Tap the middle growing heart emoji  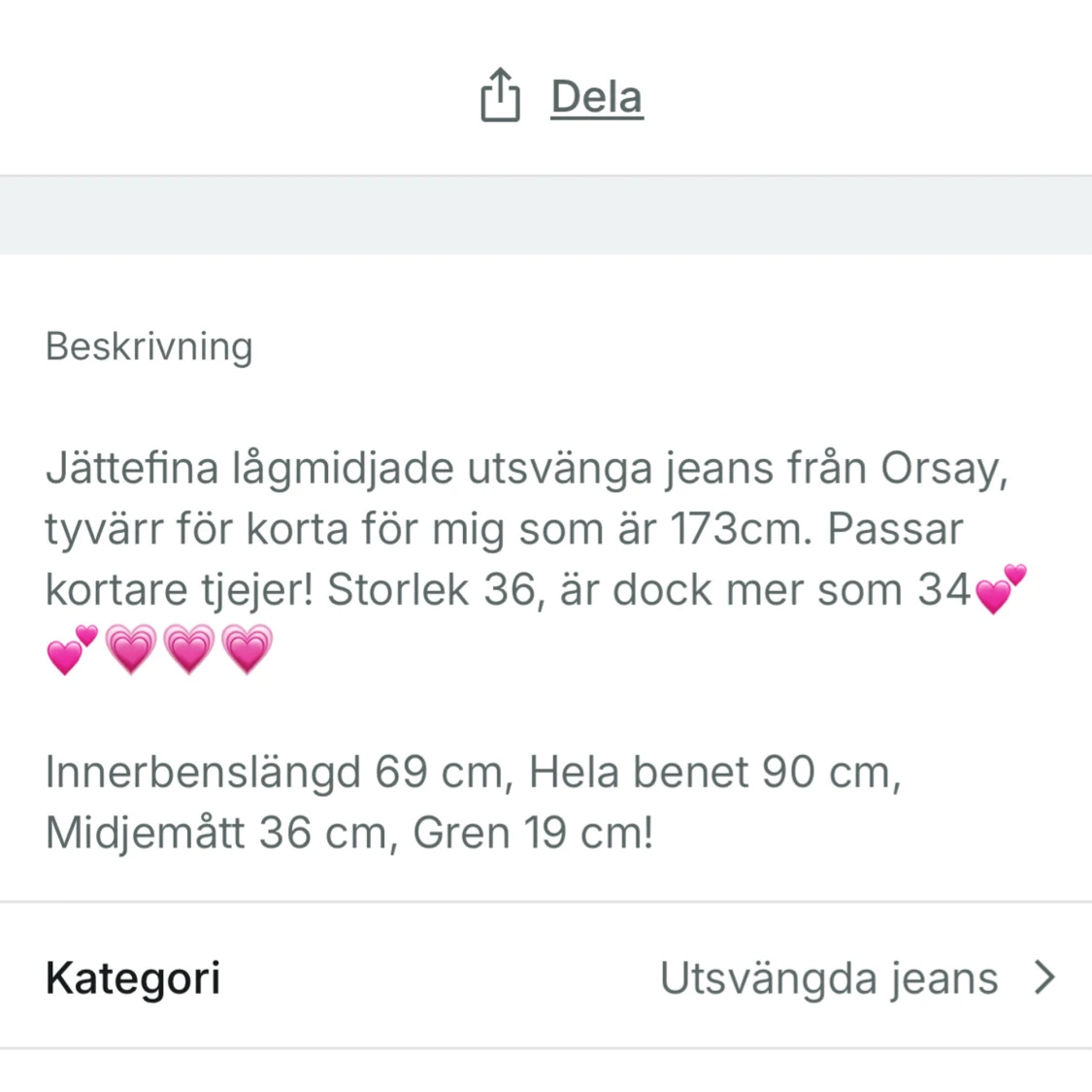(188, 649)
